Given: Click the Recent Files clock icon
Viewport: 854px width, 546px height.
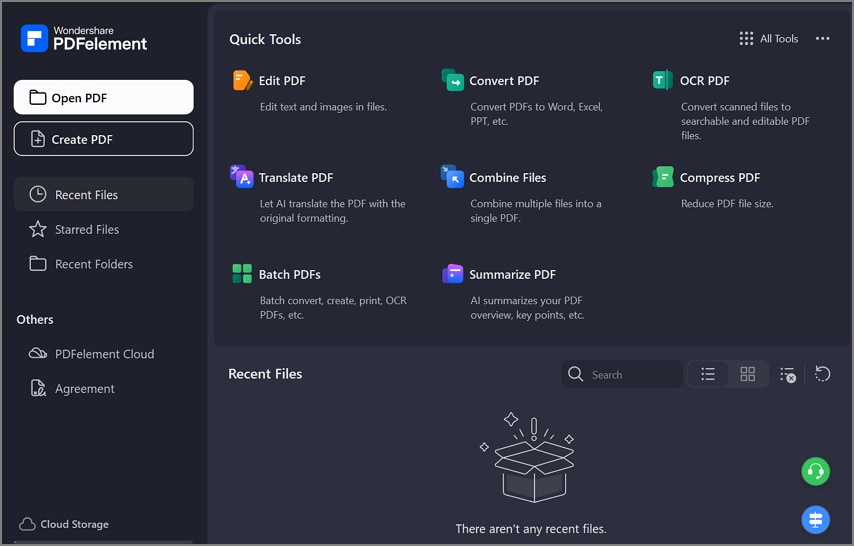Looking at the screenshot, I should (38, 194).
